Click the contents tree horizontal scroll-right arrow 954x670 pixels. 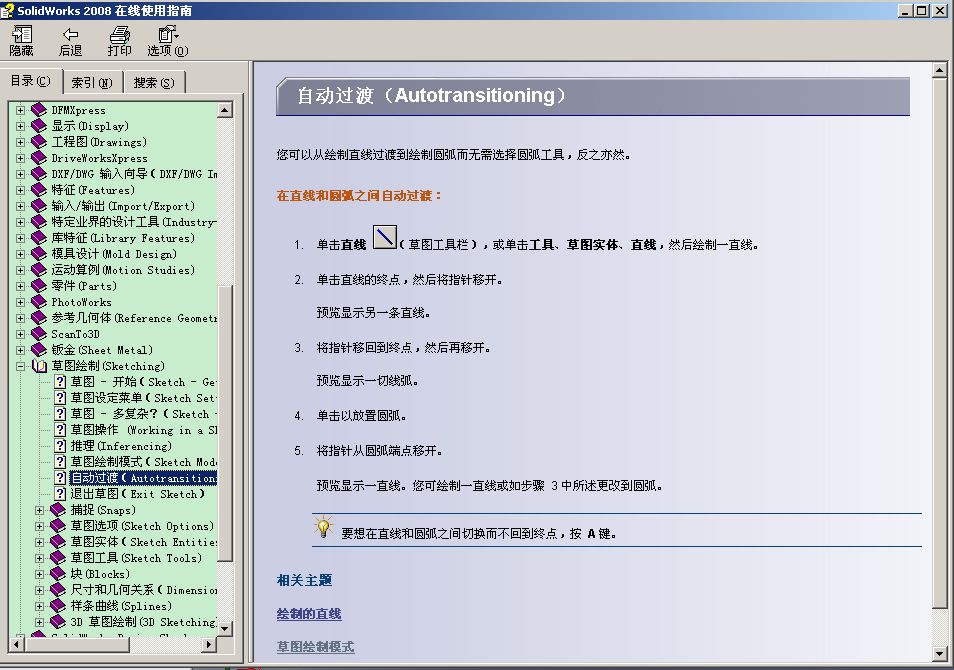pos(209,643)
